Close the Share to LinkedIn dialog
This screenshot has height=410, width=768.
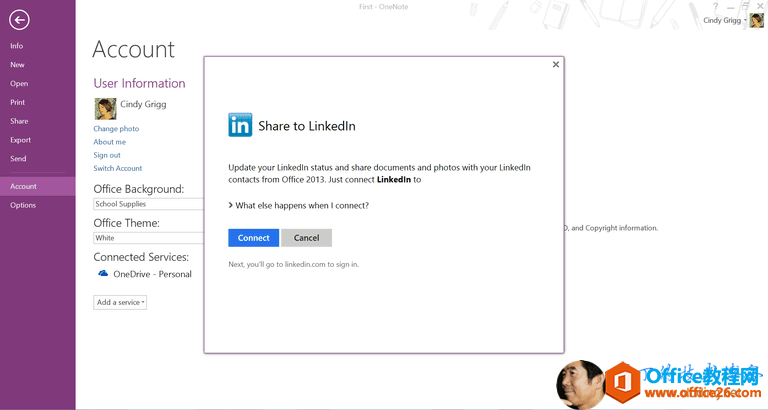(x=556, y=65)
